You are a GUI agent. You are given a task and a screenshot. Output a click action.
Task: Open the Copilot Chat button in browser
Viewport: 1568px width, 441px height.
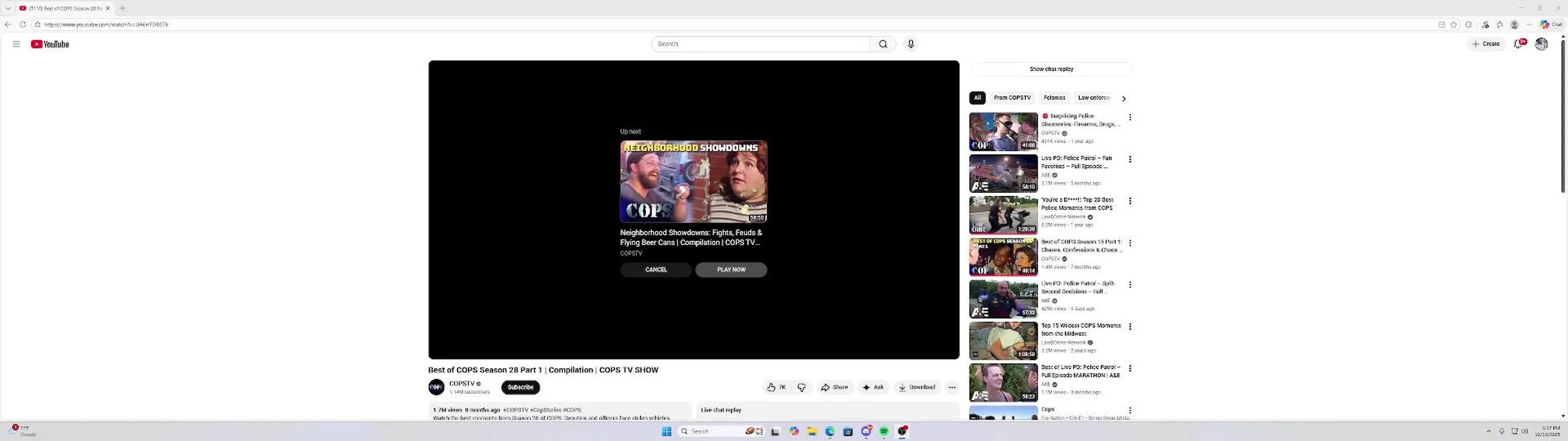[1551, 24]
